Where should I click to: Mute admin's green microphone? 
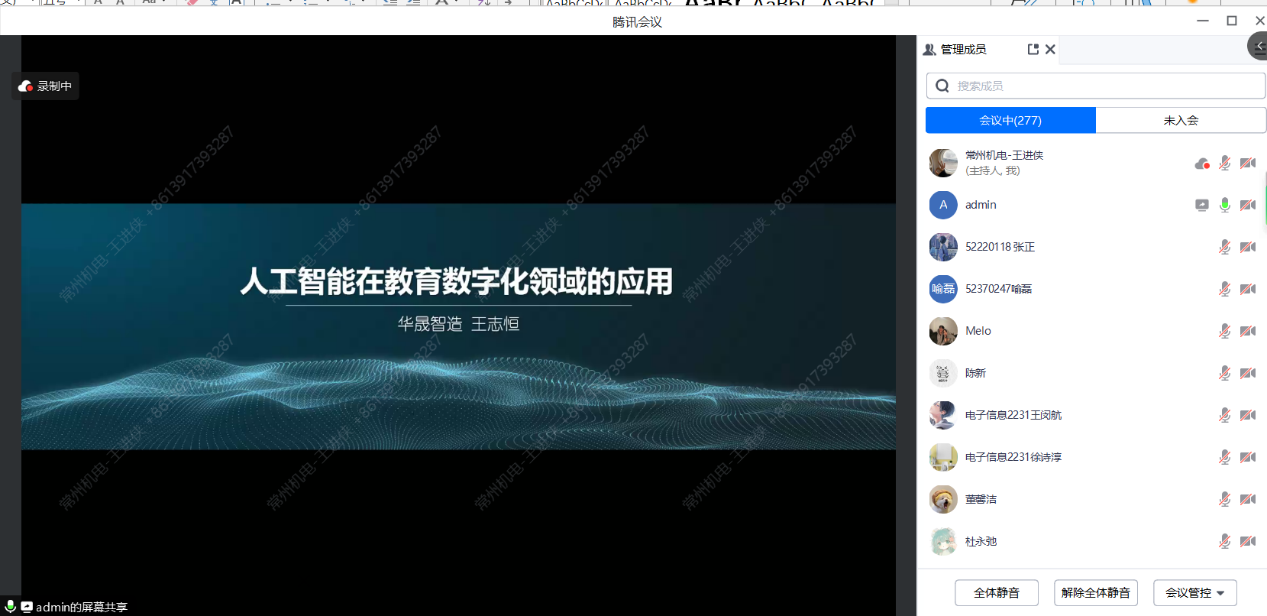pyautogui.click(x=1225, y=205)
